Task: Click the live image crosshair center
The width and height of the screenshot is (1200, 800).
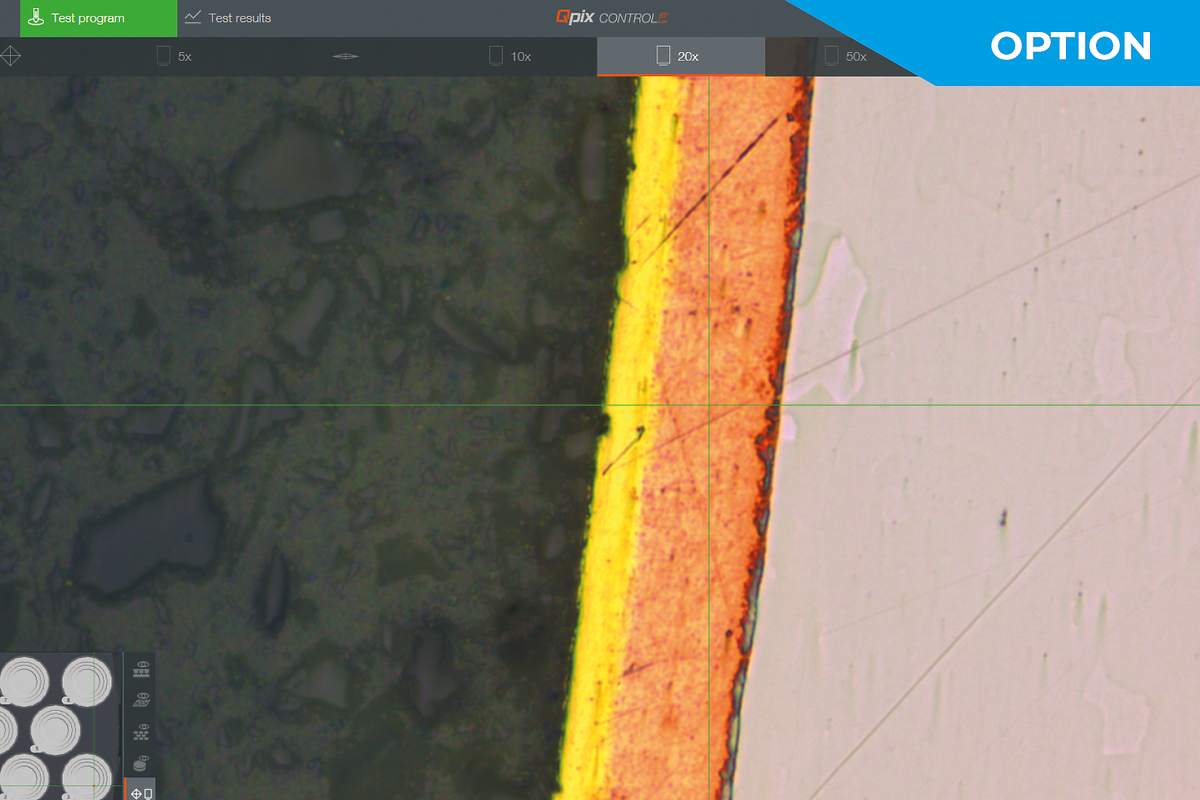Action: [708, 405]
